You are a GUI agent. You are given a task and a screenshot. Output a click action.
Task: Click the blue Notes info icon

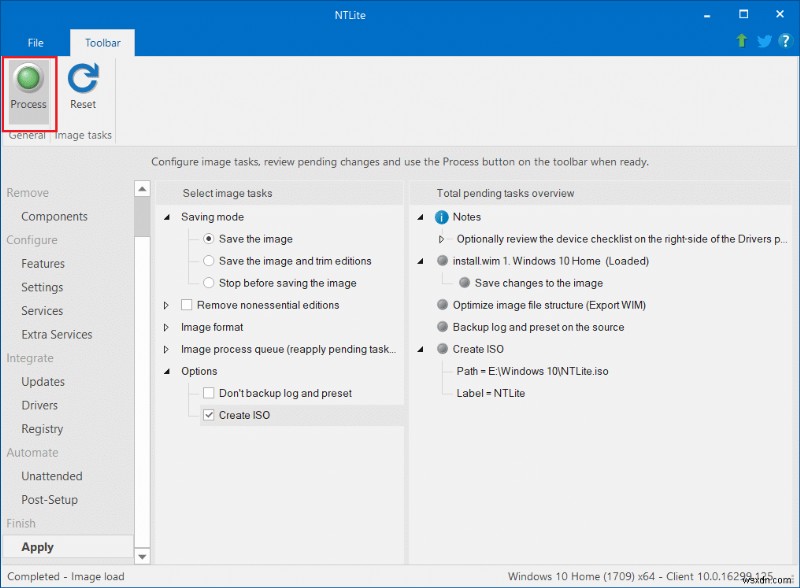point(442,217)
